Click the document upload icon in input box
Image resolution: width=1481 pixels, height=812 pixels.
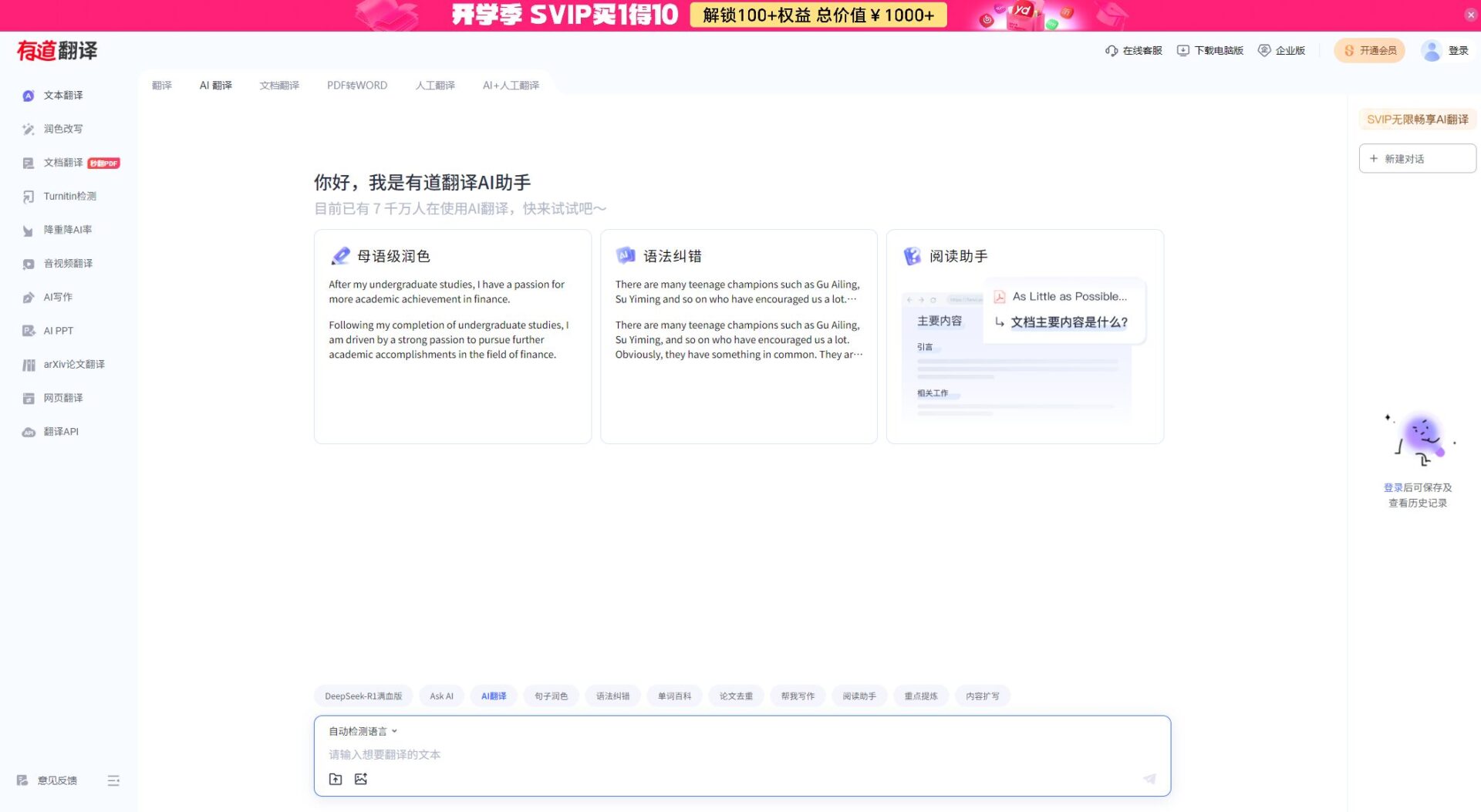coord(336,779)
